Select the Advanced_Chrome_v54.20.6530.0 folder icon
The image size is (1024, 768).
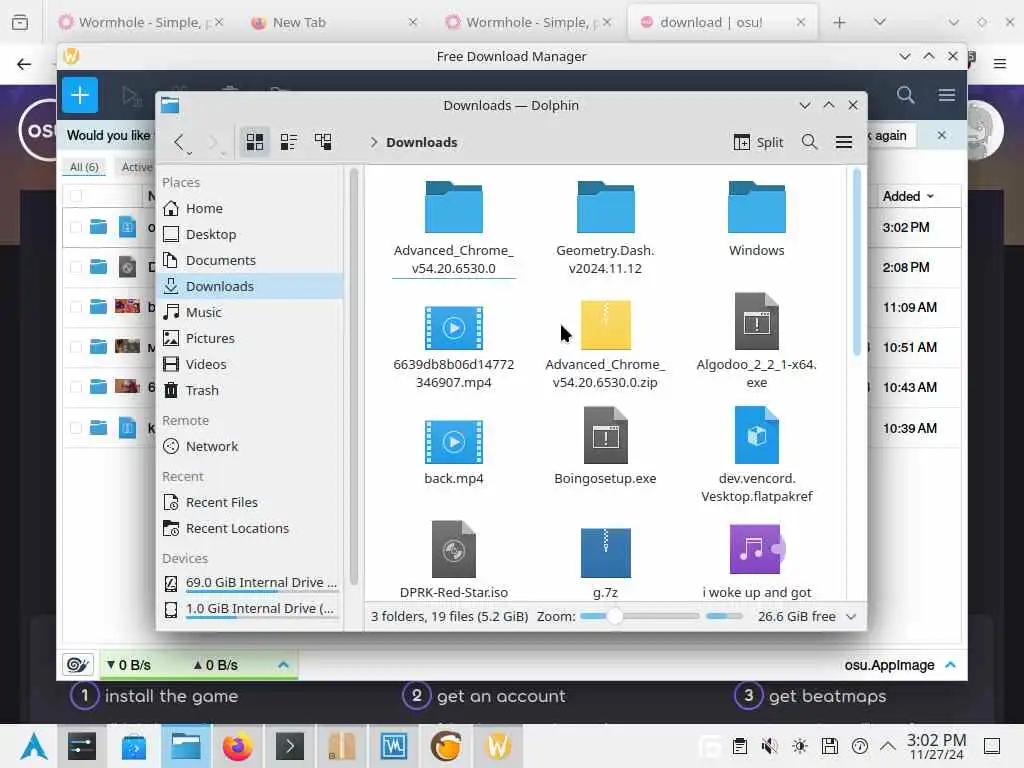(x=454, y=208)
